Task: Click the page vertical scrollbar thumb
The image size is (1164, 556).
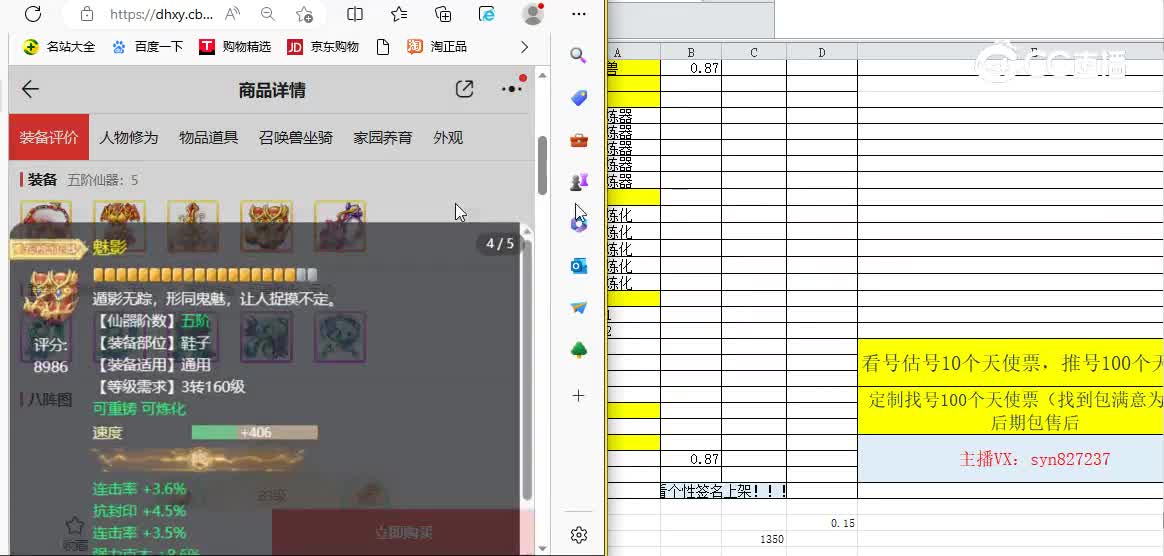Action: point(542,165)
